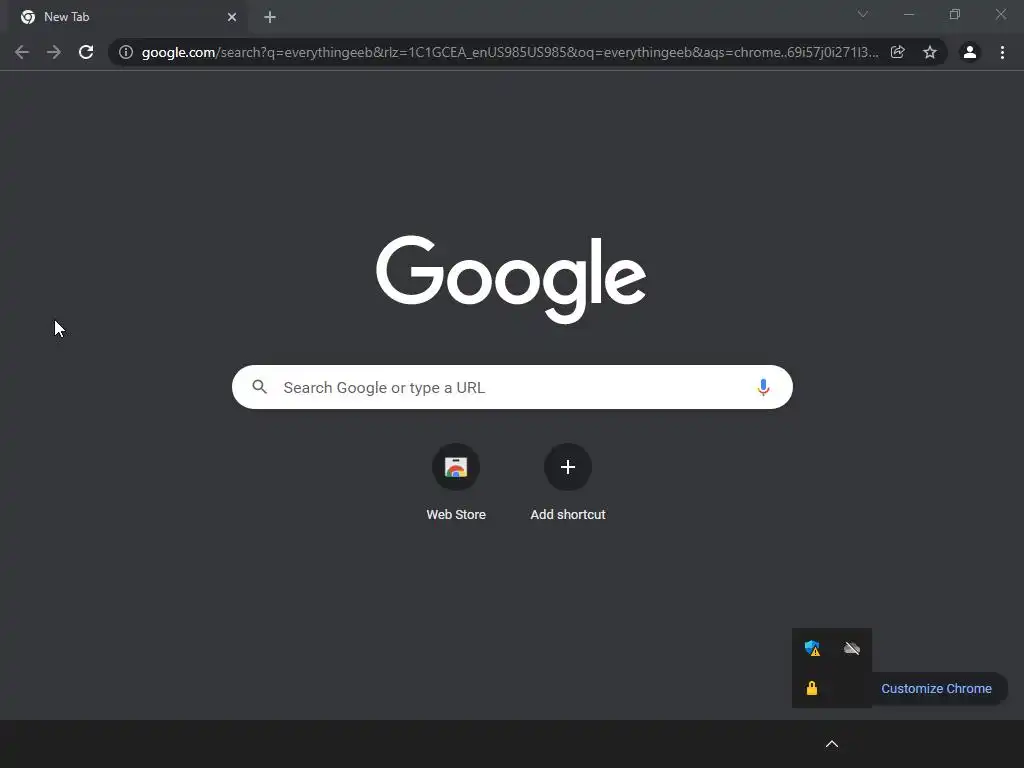Image resolution: width=1024 pixels, height=768 pixels.
Task: Open the tab search dropdown arrow
Action: [x=863, y=14]
